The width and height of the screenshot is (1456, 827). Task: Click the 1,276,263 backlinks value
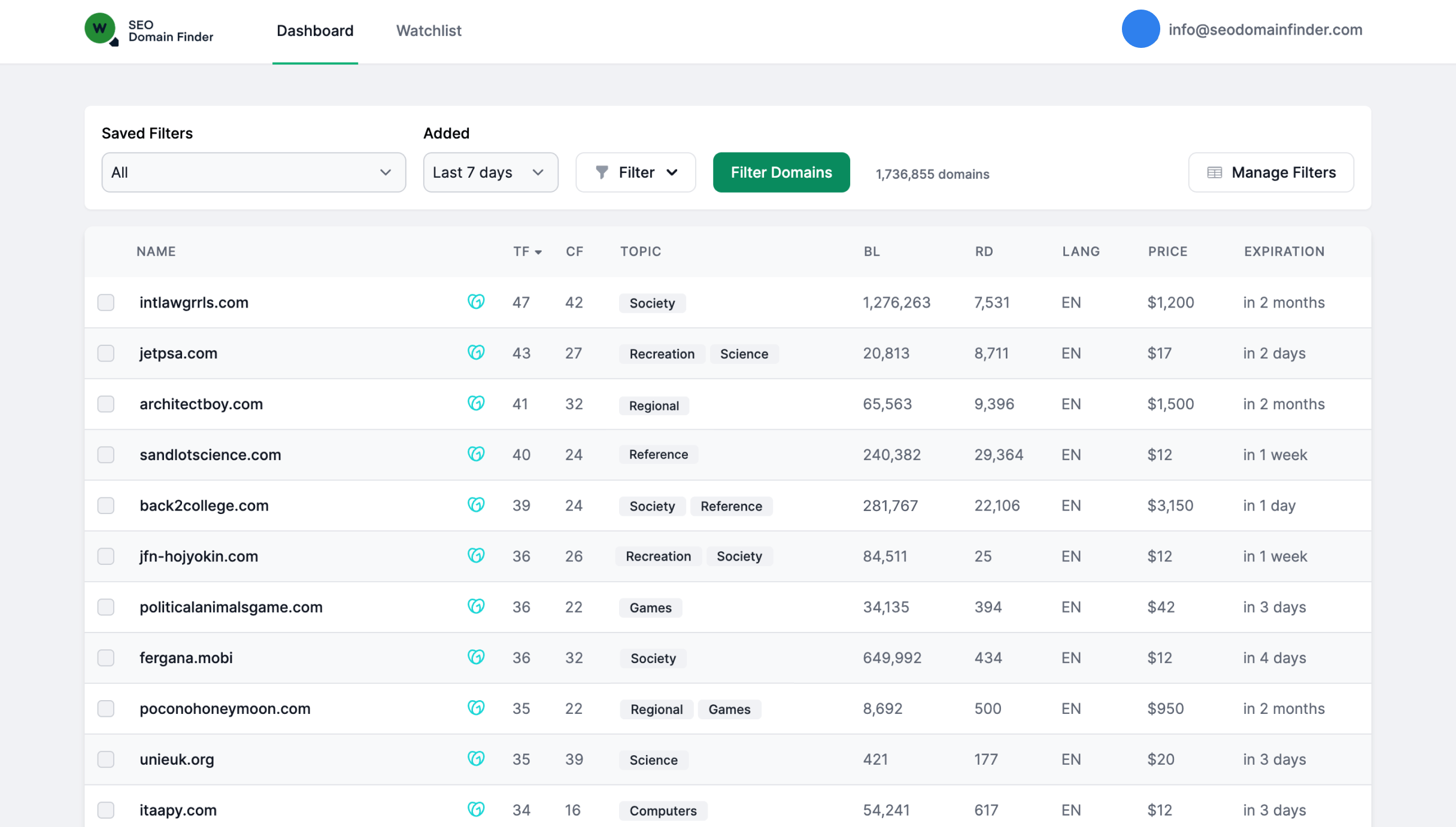pyautogui.click(x=896, y=302)
